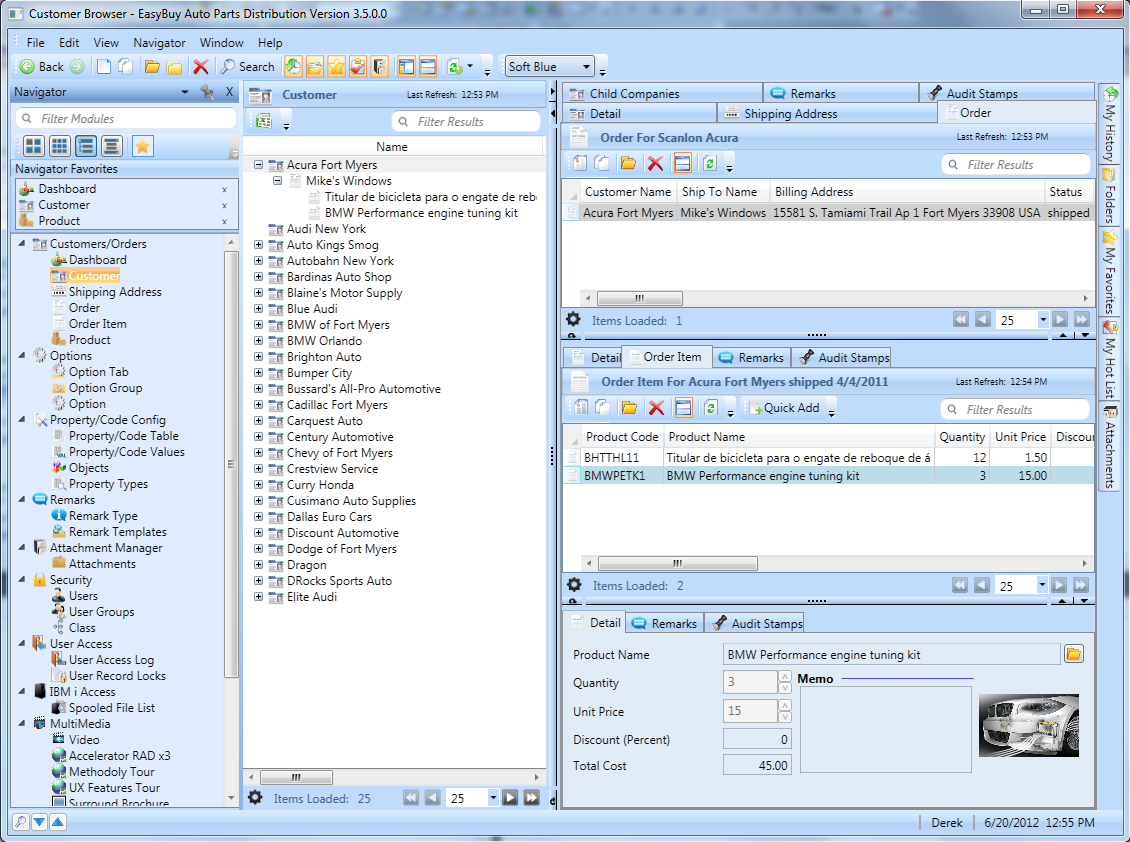Open the Navigator panel dropdown arrow
This screenshot has height=842, width=1130.
[185, 92]
